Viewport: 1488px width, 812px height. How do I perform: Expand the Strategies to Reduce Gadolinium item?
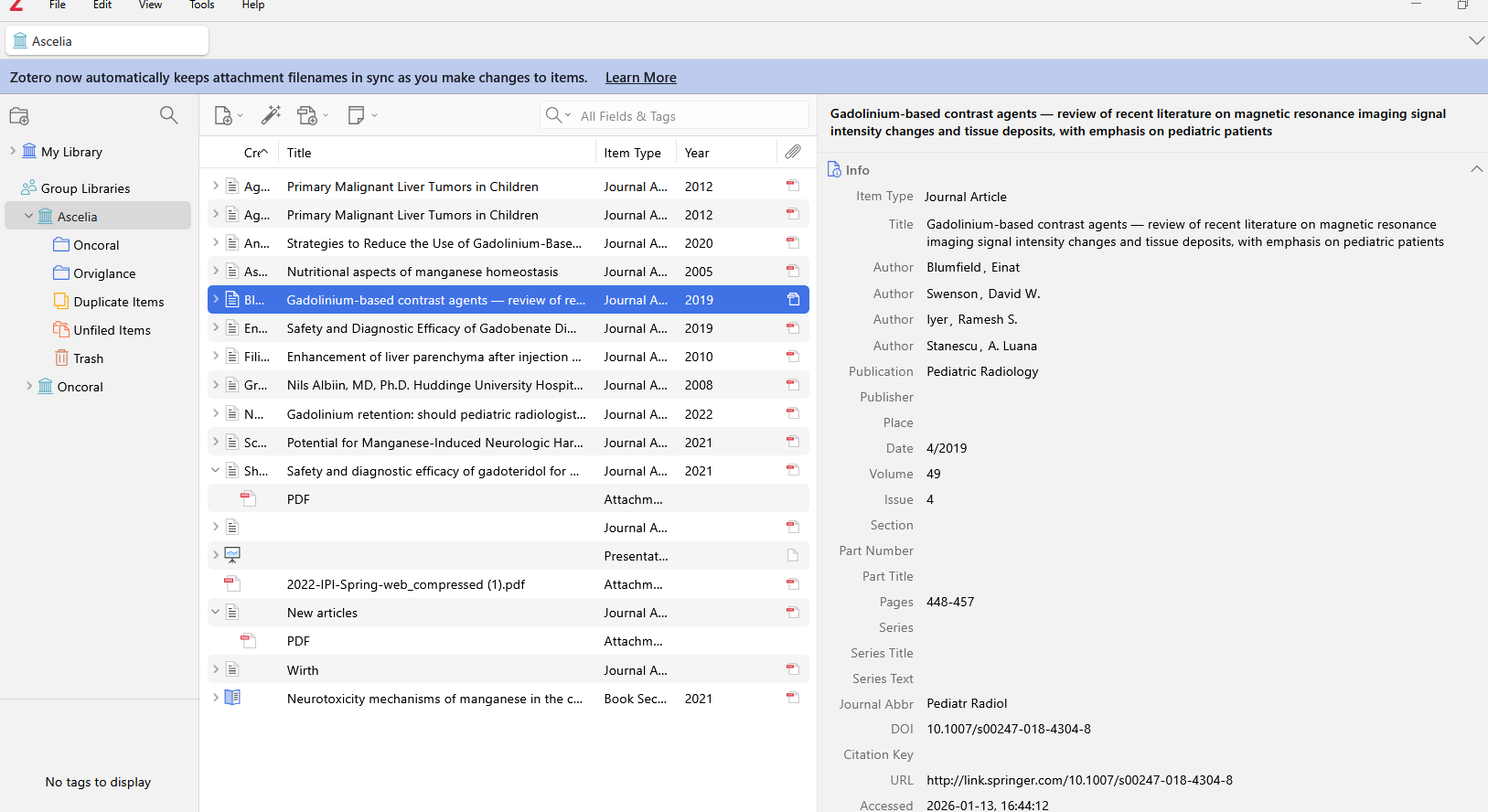tap(216, 242)
